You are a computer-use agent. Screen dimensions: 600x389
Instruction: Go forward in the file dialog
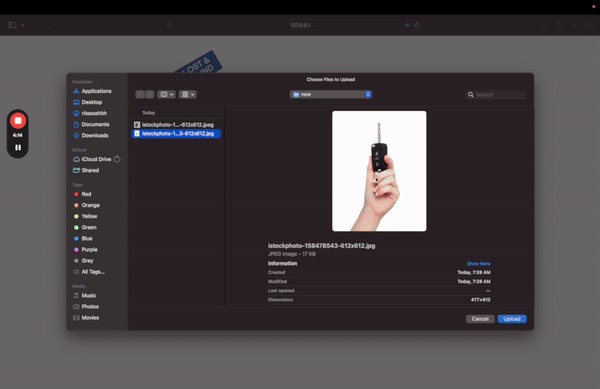pyautogui.click(x=150, y=94)
